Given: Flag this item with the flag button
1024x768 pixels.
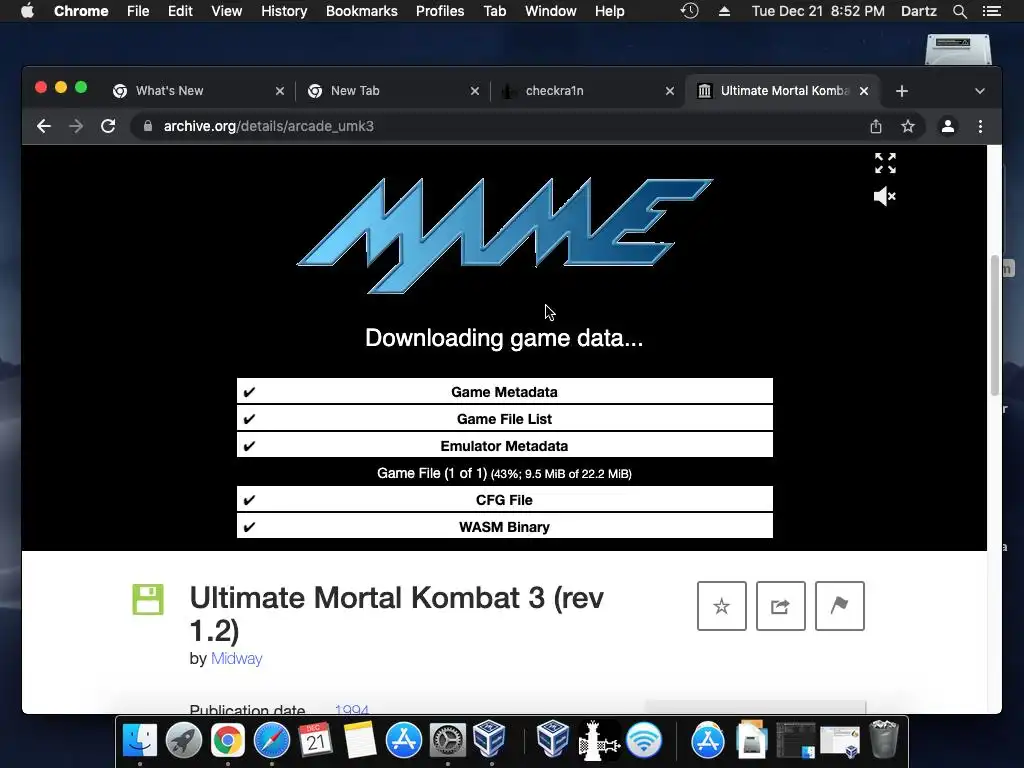Looking at the screenshot, I should coord(840,606).
